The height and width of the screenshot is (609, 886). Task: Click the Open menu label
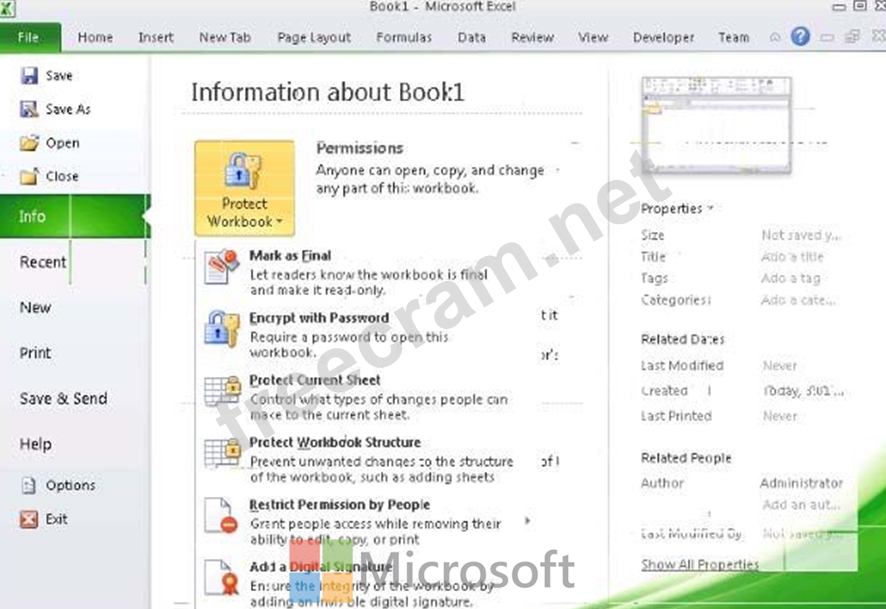[62, 143]
